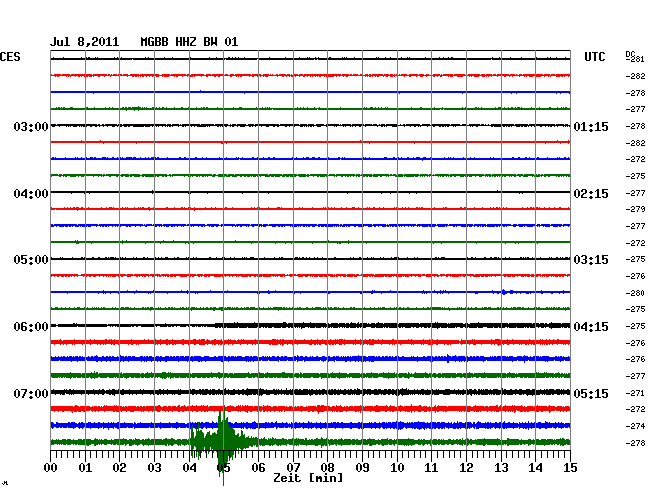The width and height of the screenshot is (650, 494).
Task: Click minute tick label "01"
Action: (x=85, y=468)
